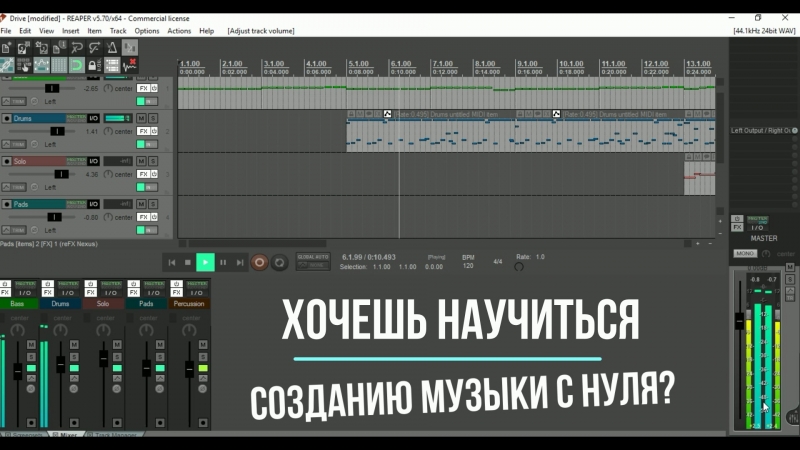
Task: Click the arrange view horizontal scrollbar
Action: pos(258,244)
